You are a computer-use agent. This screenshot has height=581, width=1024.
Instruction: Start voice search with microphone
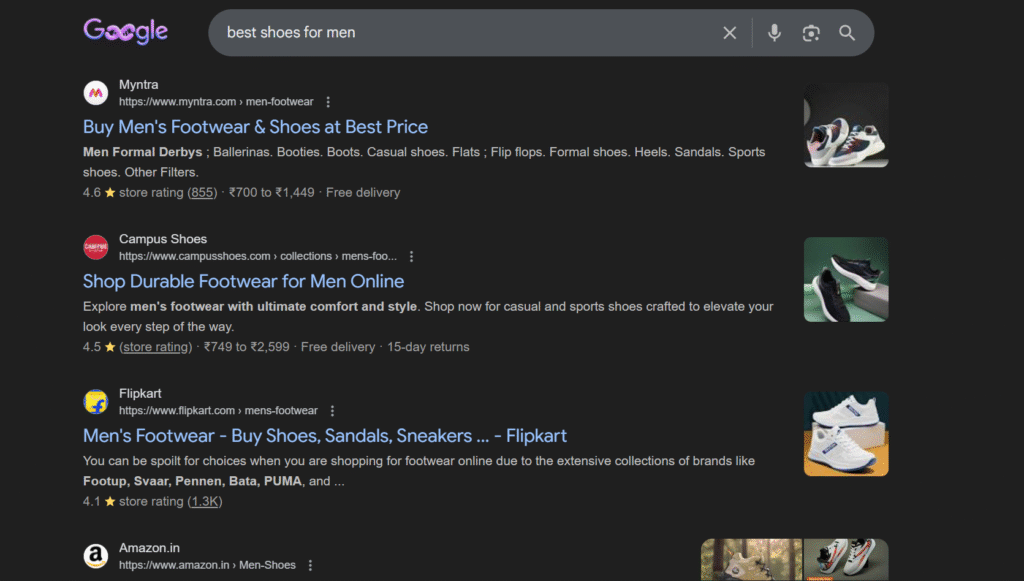coord(774,33)
